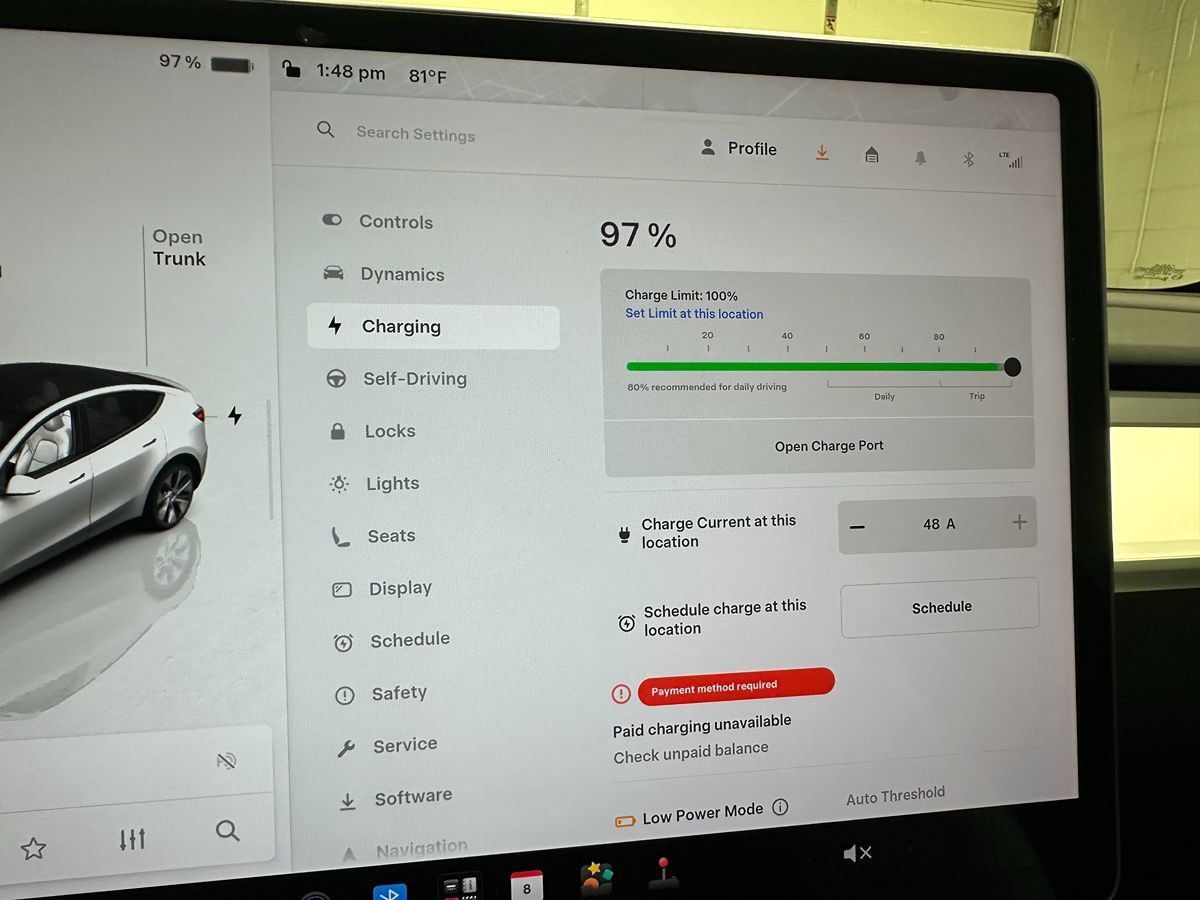Open the Locks settings

coord(373,431)
